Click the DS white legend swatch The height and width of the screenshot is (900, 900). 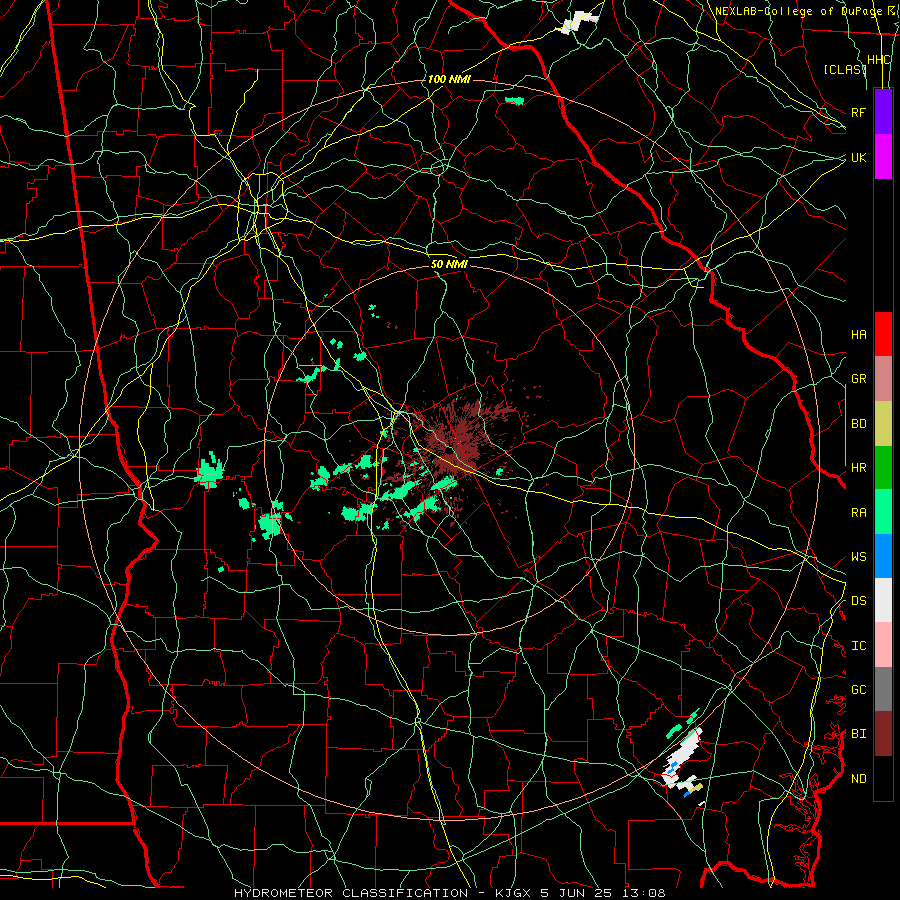883,600
